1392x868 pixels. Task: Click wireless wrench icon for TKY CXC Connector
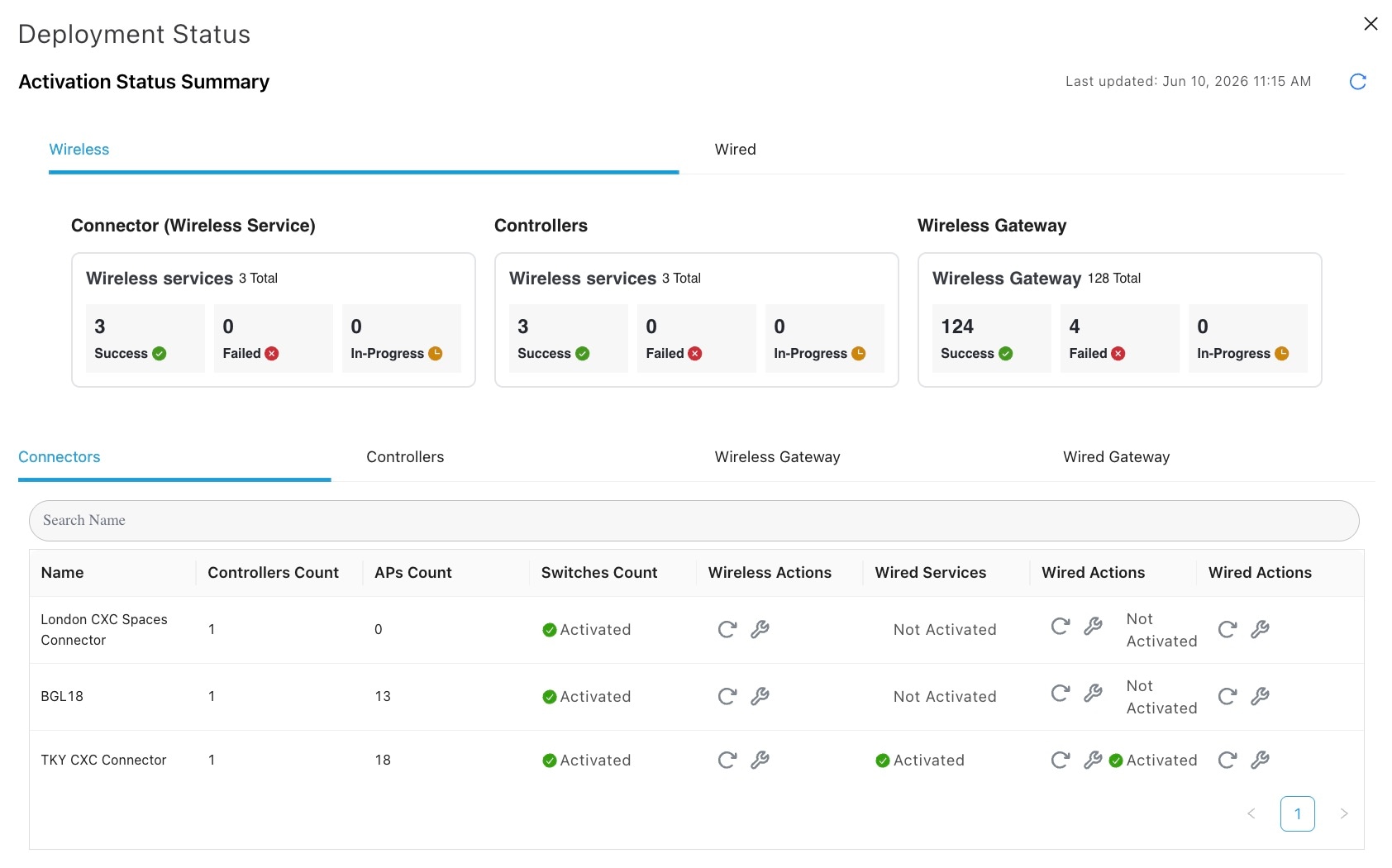pos(760,761)
